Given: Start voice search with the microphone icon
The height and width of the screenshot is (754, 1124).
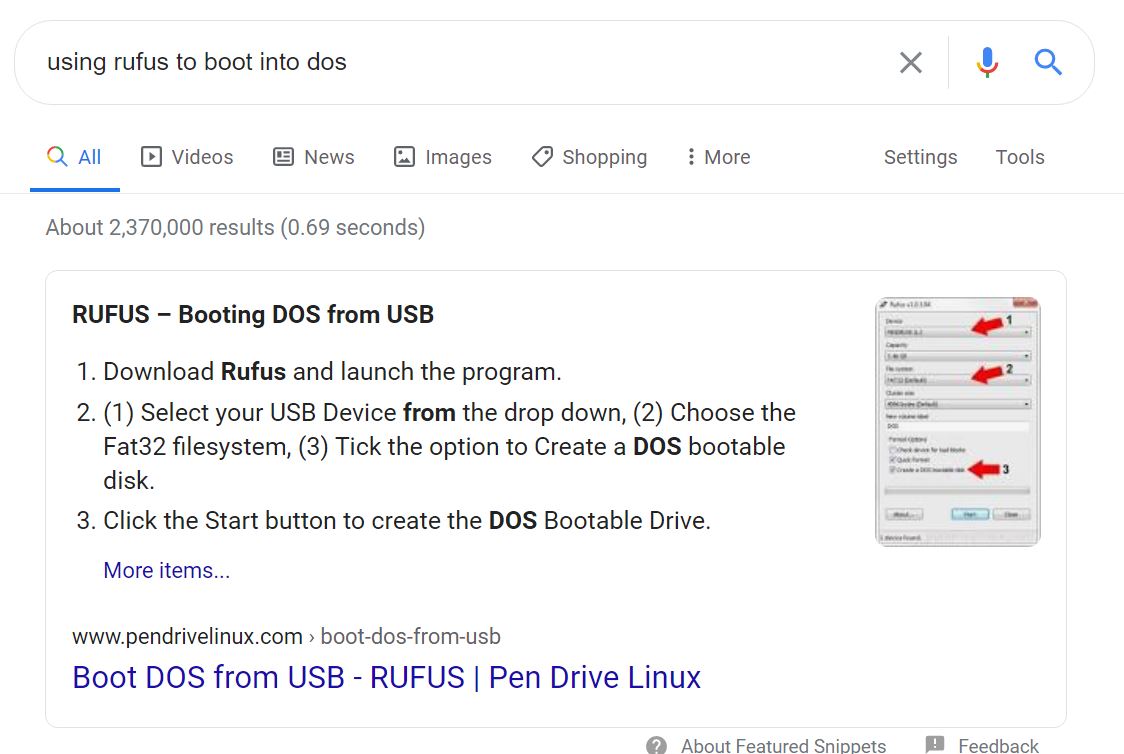Looking at the screenshot, I should [987, 62].
